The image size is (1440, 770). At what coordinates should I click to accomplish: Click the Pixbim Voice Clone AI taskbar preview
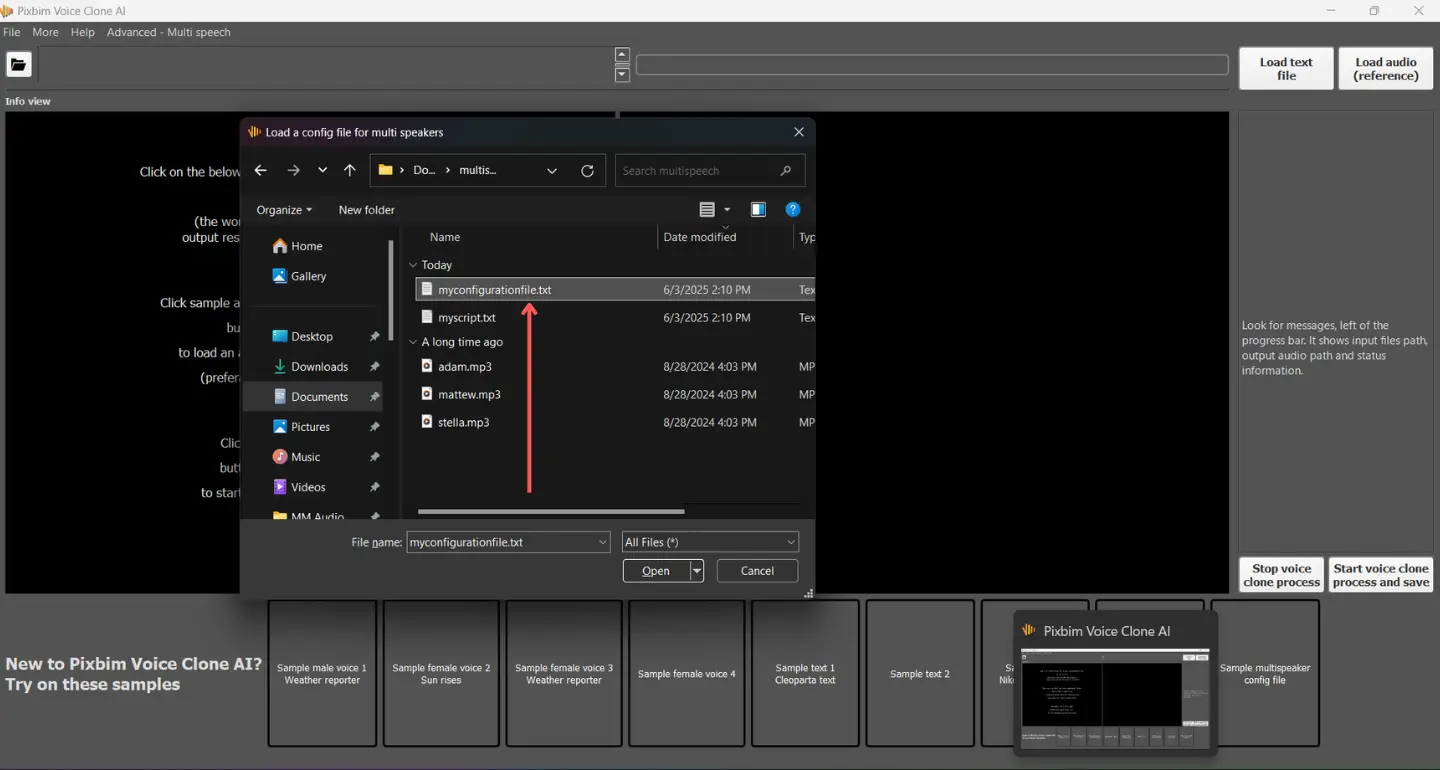coord(1115,683)
